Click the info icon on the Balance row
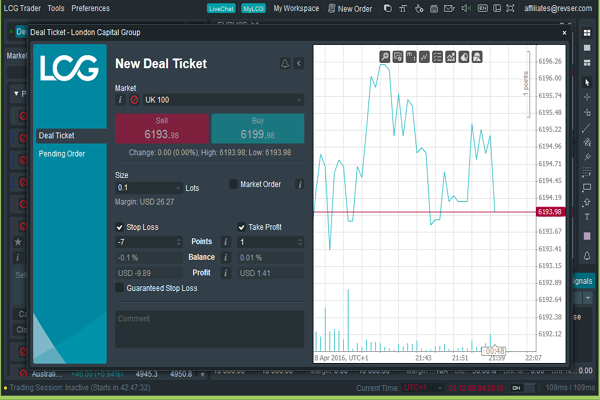This screenshot has height=400, width=600. pyautogui.click(x=226, y=257)
